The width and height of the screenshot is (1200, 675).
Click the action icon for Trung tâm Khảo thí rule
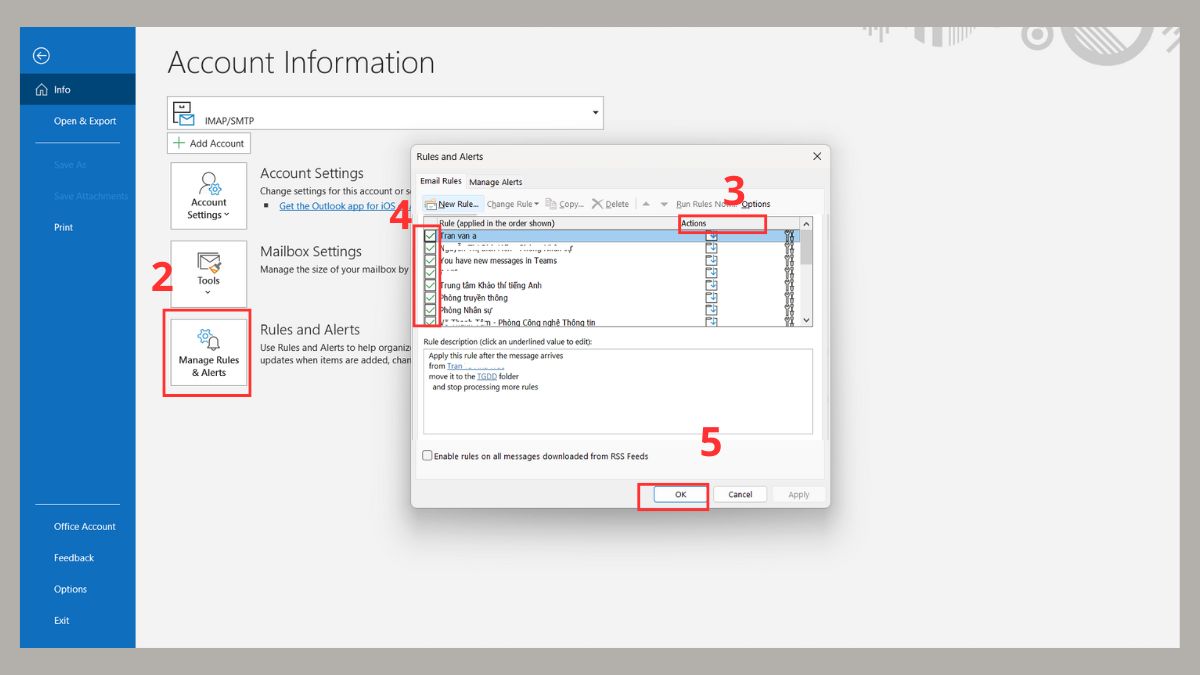(x=712, y=285)
